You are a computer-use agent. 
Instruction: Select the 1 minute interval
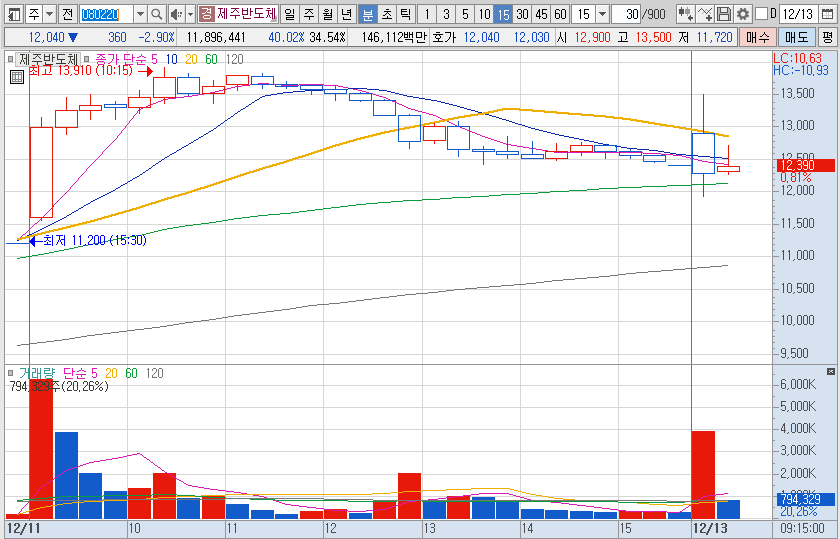[427, 14]
